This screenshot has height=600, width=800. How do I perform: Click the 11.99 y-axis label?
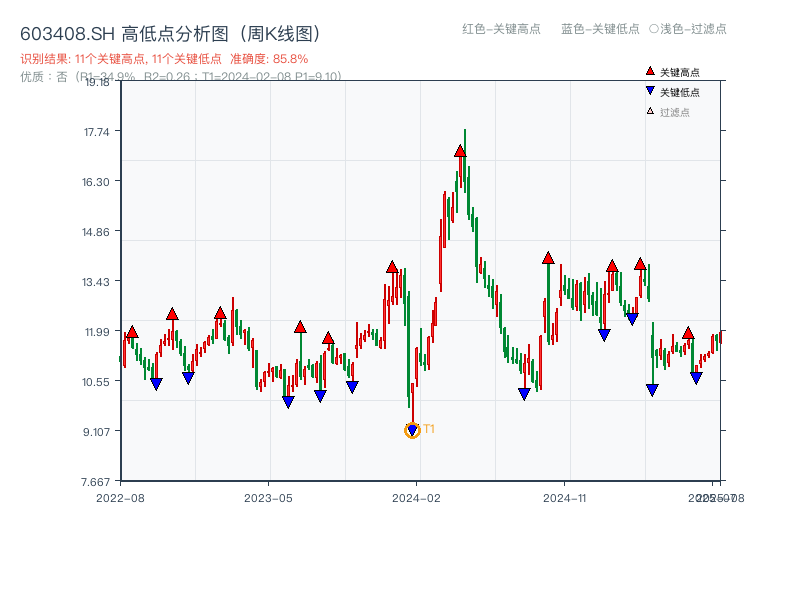pyautogui.click(x=97, y=332)
